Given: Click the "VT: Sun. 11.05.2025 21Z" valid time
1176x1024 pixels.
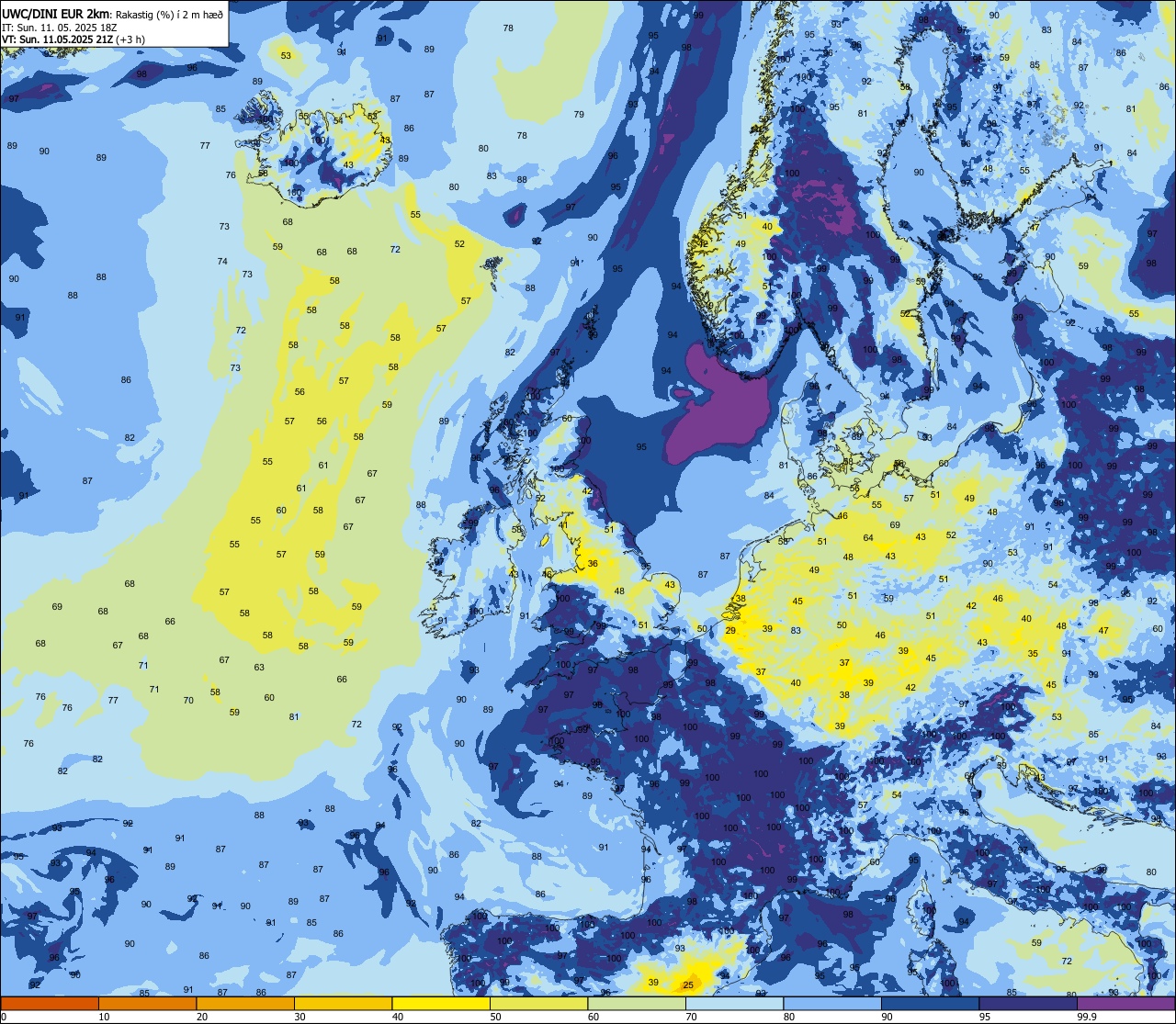Looking at the screenshot, I should click(57, 39).
